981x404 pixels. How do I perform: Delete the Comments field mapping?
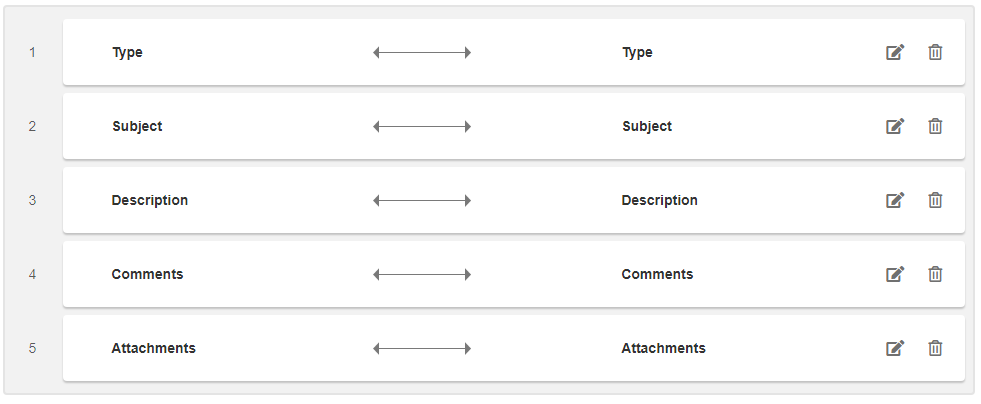click(935, 274)
